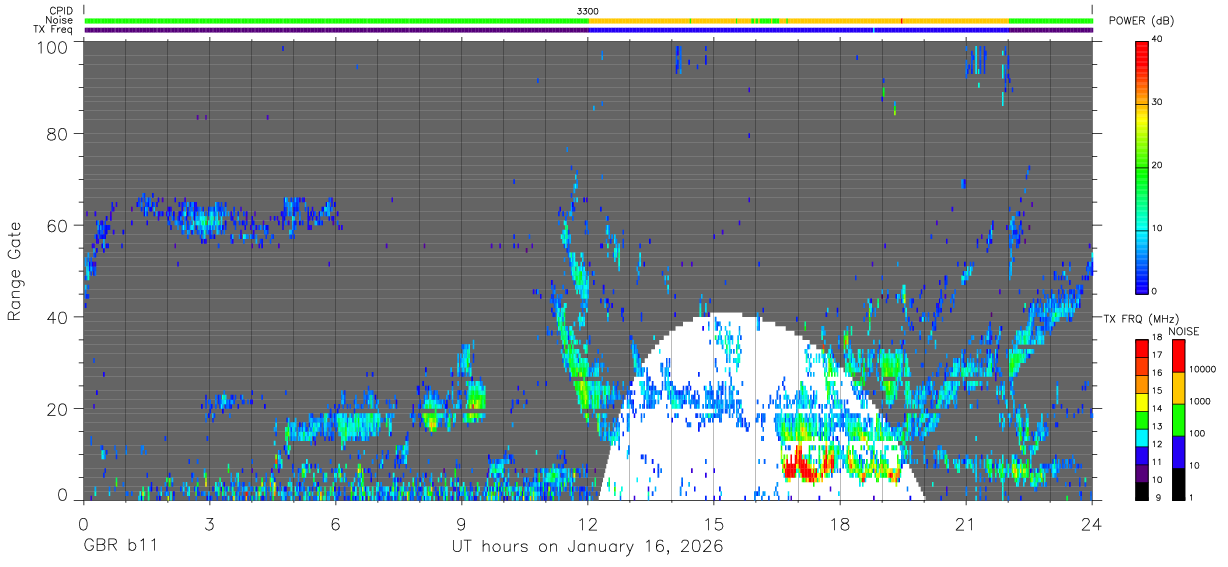The height and width of the screenshot is (567, 1228).
Task: Click the 100 noise scale label
Action: pos(1196,433)
